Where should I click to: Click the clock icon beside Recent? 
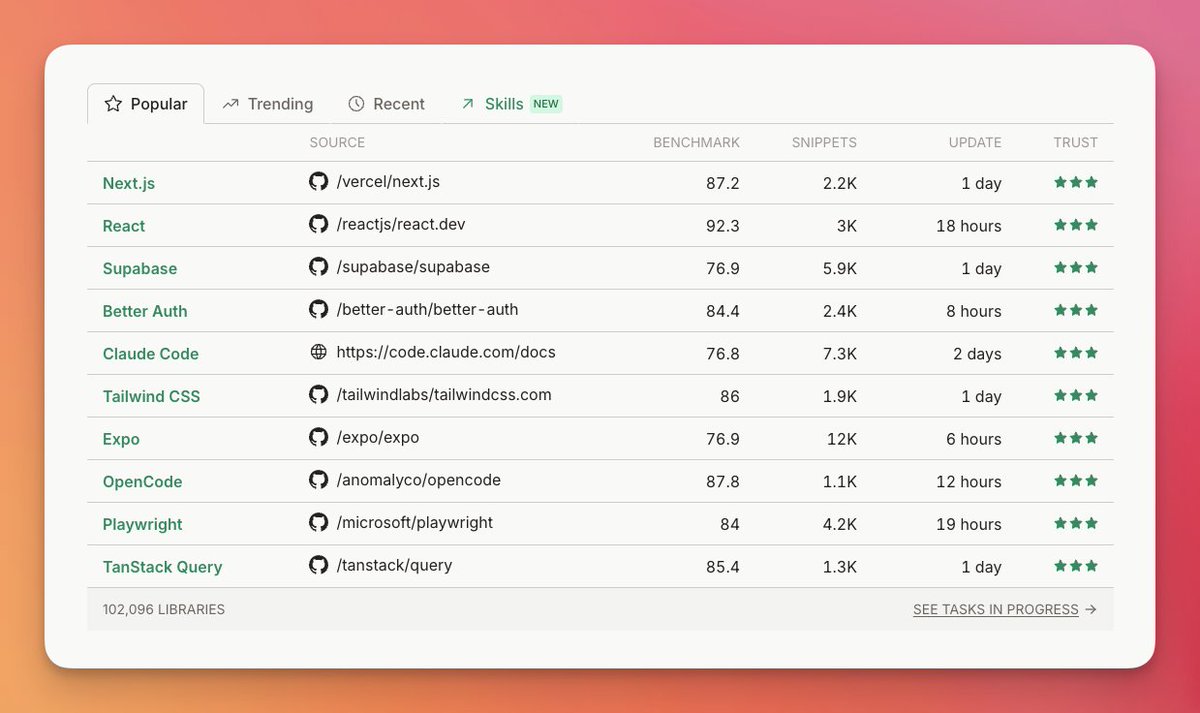pyautogui.click(x=356, y=104)
